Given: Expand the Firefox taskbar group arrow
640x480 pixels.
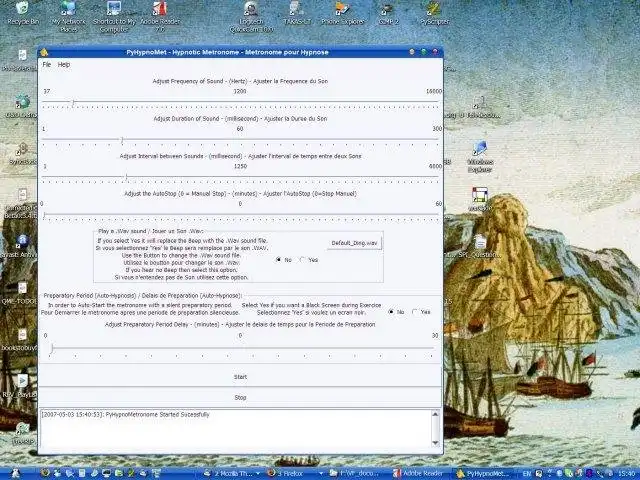Looking at the screenshot, I should pos(321,473).
